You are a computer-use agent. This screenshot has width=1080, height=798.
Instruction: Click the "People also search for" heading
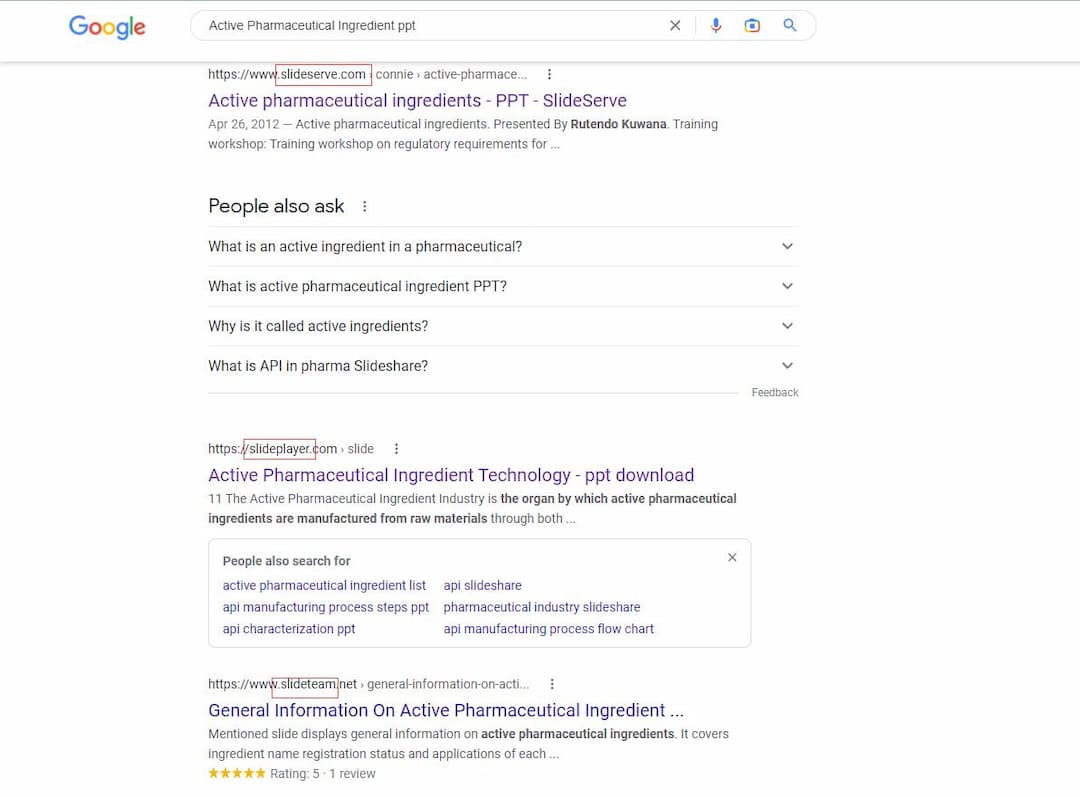click(287, 561)
